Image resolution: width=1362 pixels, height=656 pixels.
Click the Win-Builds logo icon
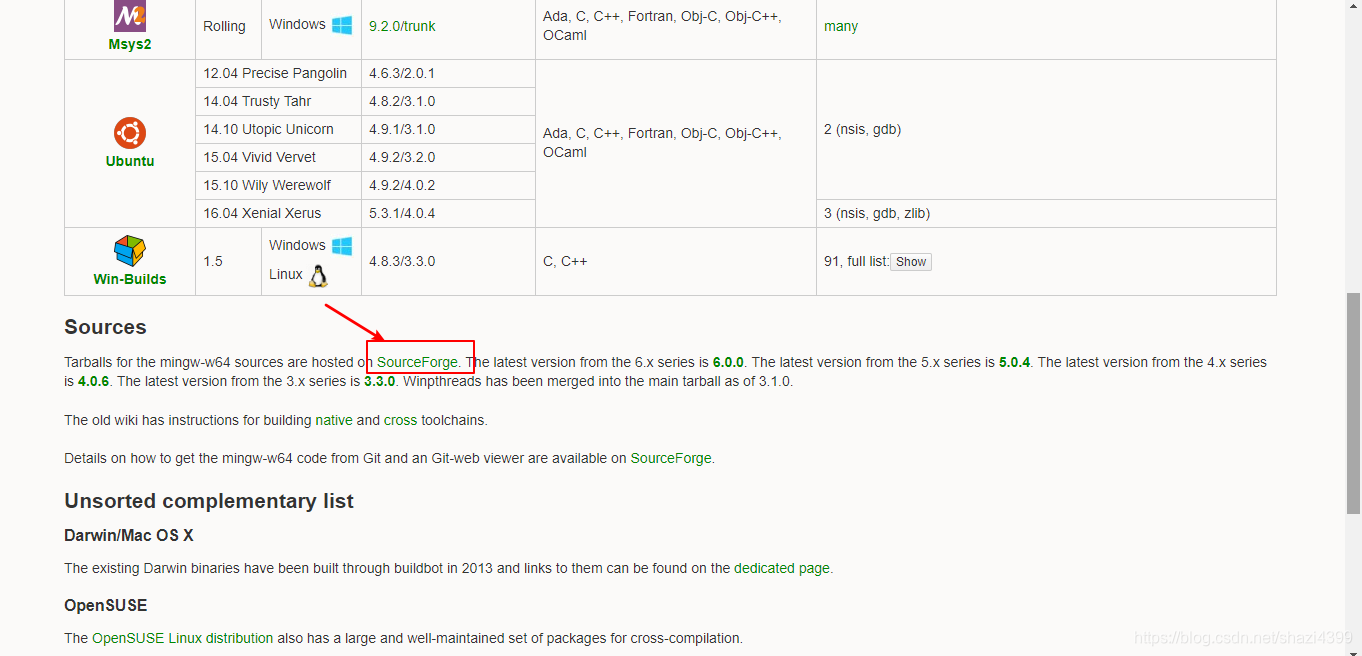pyautogui.click(x=130, y=251)
